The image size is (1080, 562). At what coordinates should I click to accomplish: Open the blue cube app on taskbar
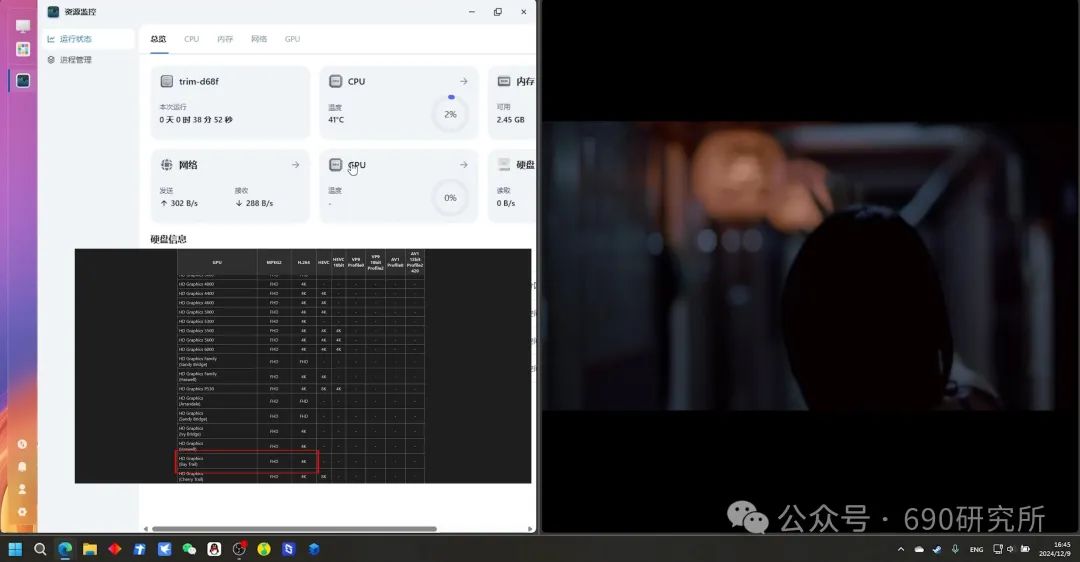click(x=313, y=549)
